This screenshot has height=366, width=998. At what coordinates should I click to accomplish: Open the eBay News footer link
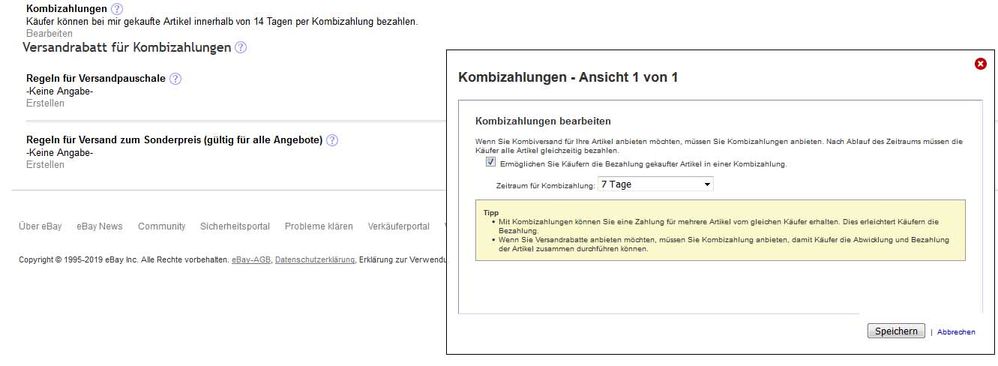(99, 226)
